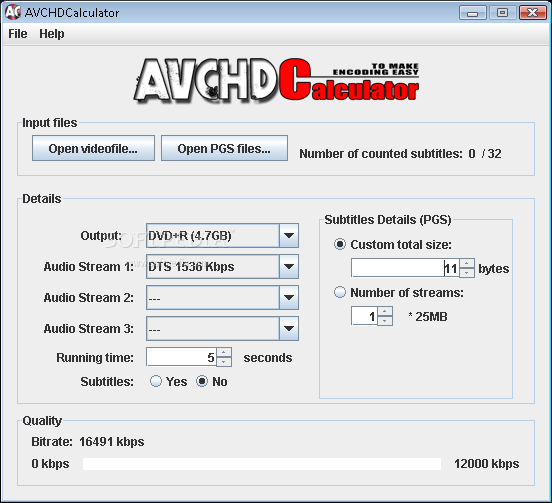Decrease running time with down arrow
The image size is (552, 503).
(x=224, y=362)
